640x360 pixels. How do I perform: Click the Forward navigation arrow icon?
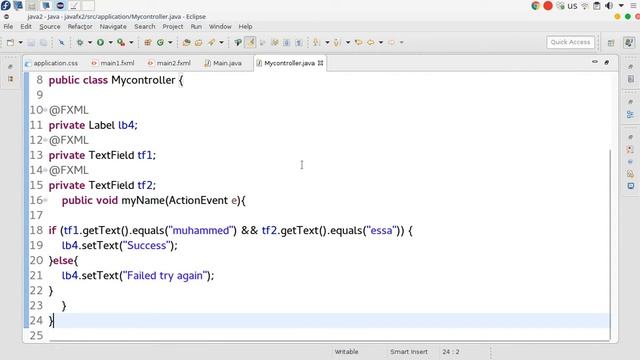[x=391, y=42]
